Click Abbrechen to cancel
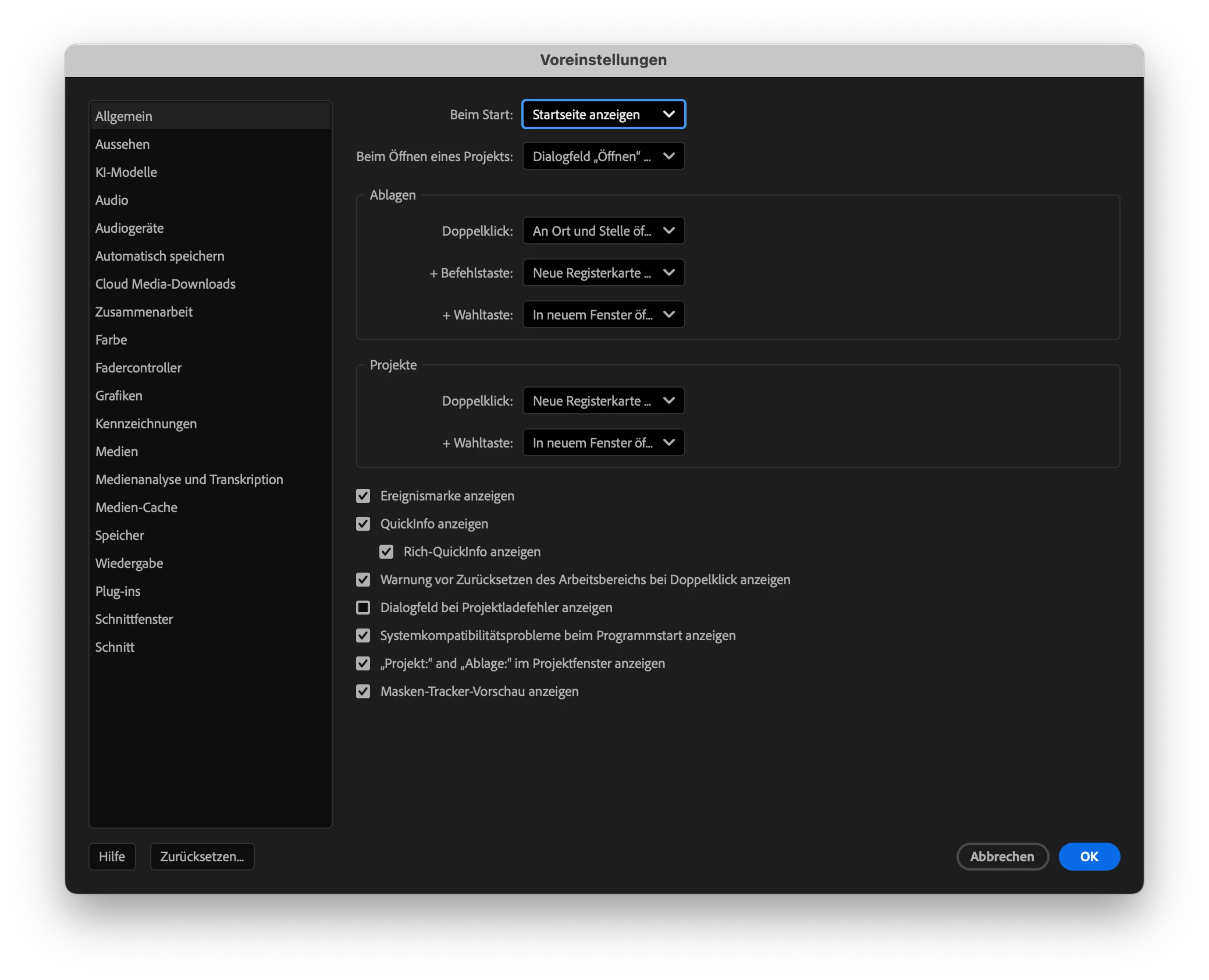1209x980 pixels. [1002, 857]
